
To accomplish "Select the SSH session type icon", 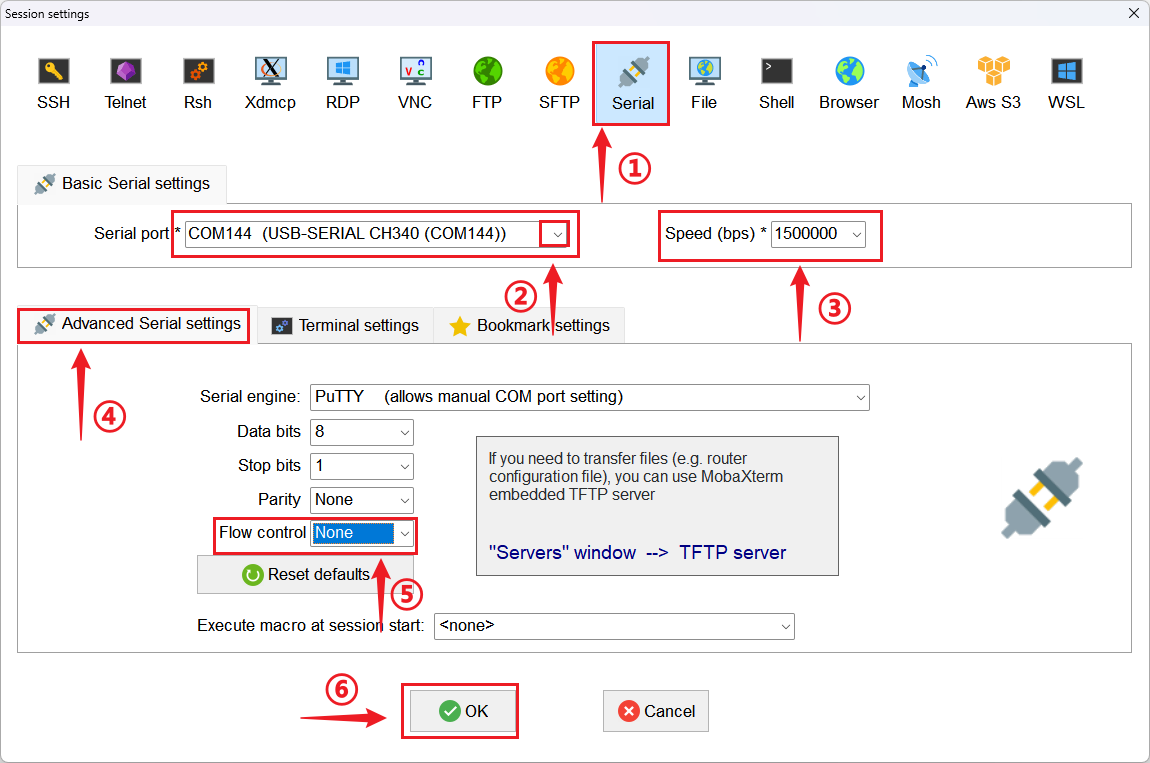I will pyautogui.click(x=53, y=82).
